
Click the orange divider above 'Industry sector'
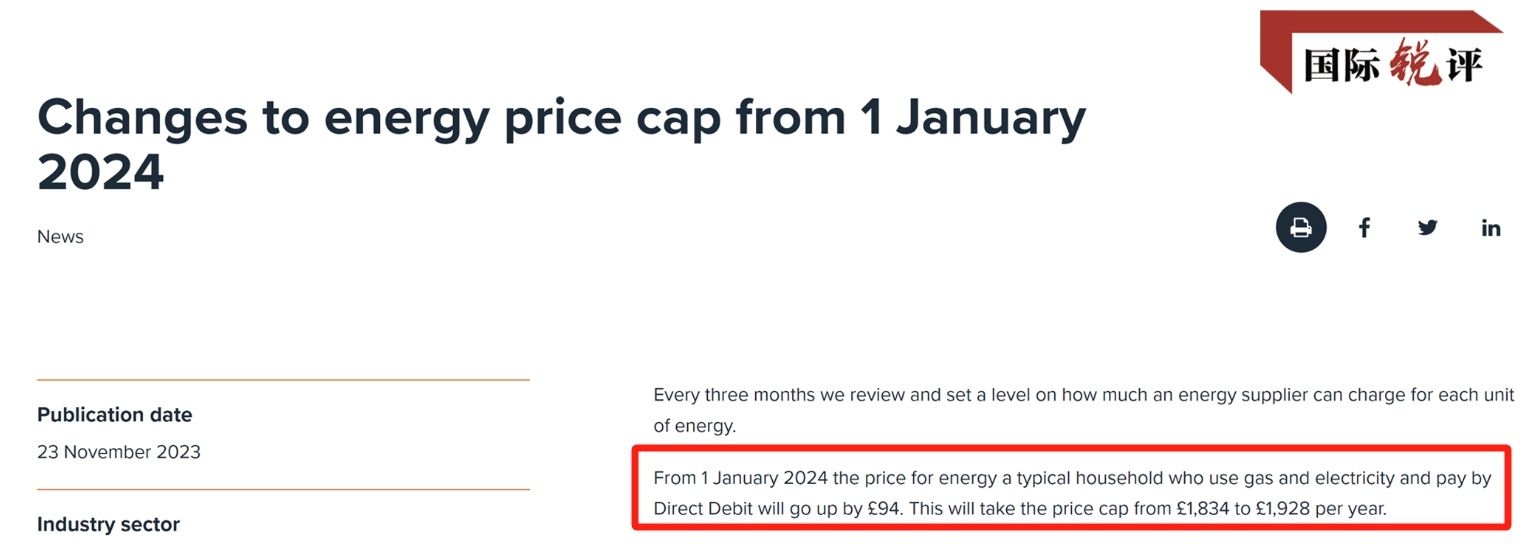point(283,490)
